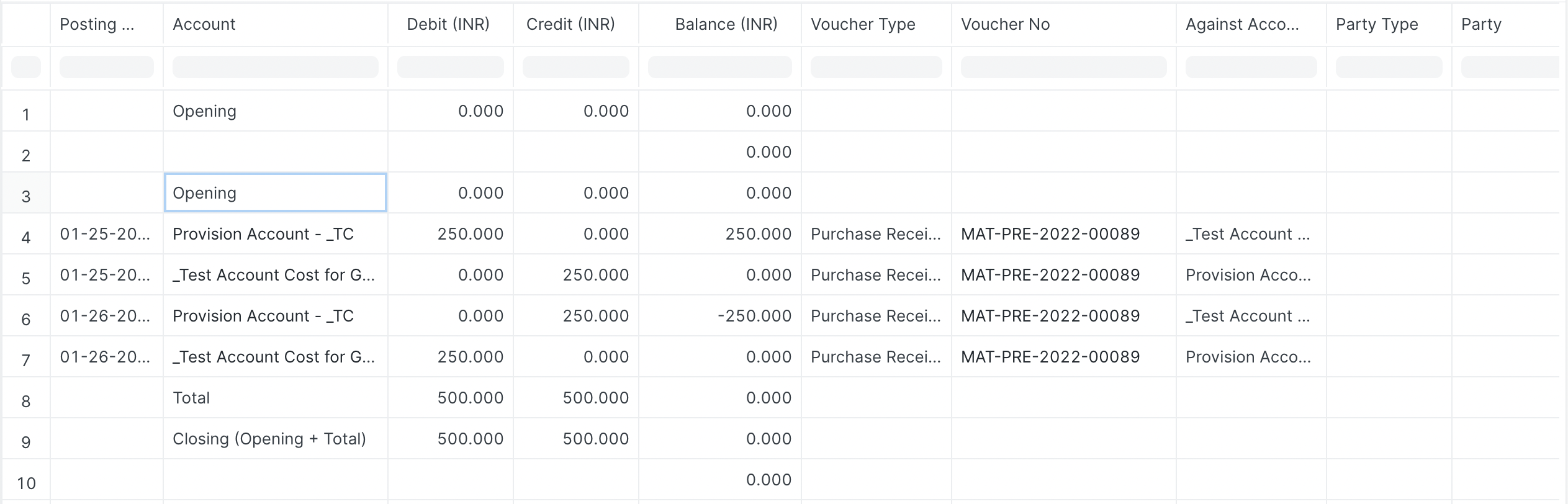Image resolution: width=1568 pixels, height=504 pixels.
Task: Click the Debit (INR) column header
Action: point(448,24)
